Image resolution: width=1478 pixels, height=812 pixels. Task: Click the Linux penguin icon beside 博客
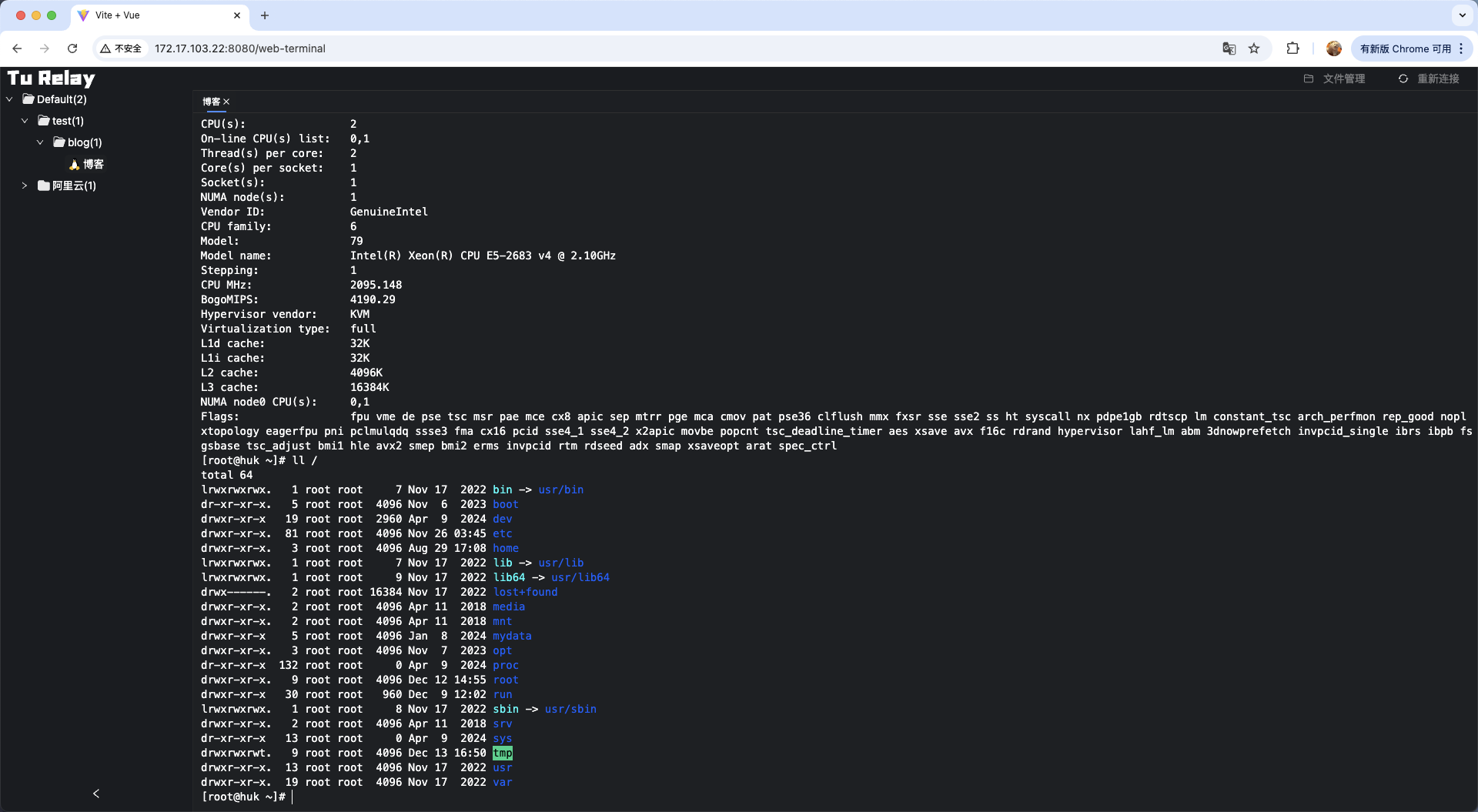pyautogui.click(x=74, y=165)
